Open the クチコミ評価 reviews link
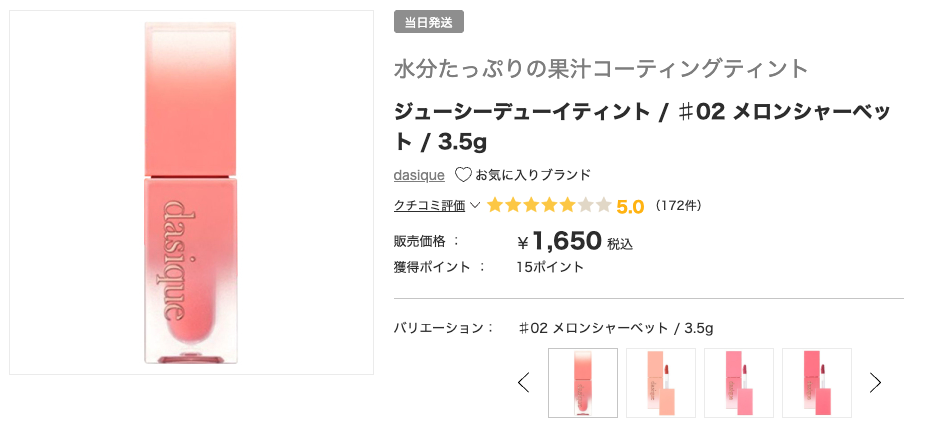The image size is (948, 434). (x=430, y=206)
